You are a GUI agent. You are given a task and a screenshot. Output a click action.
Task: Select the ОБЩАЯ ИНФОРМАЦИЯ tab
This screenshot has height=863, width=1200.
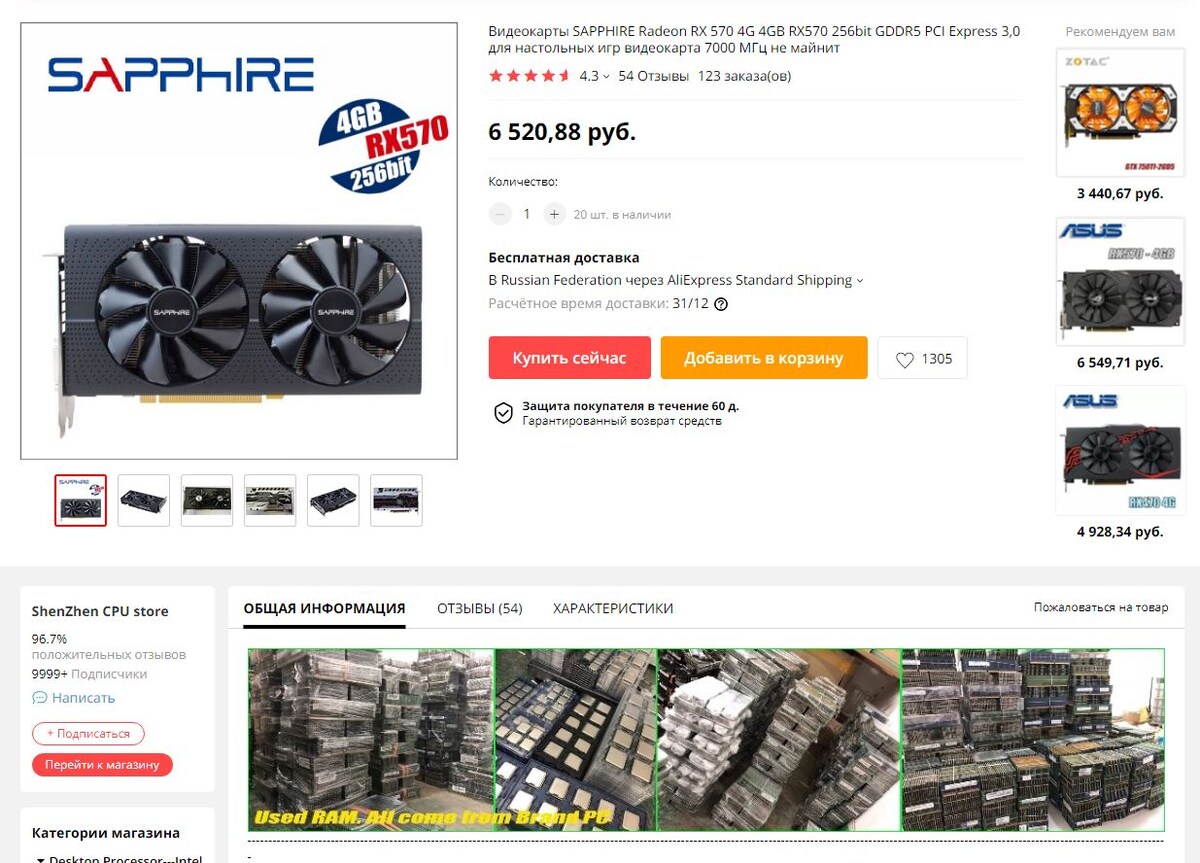tap(324, 608)
